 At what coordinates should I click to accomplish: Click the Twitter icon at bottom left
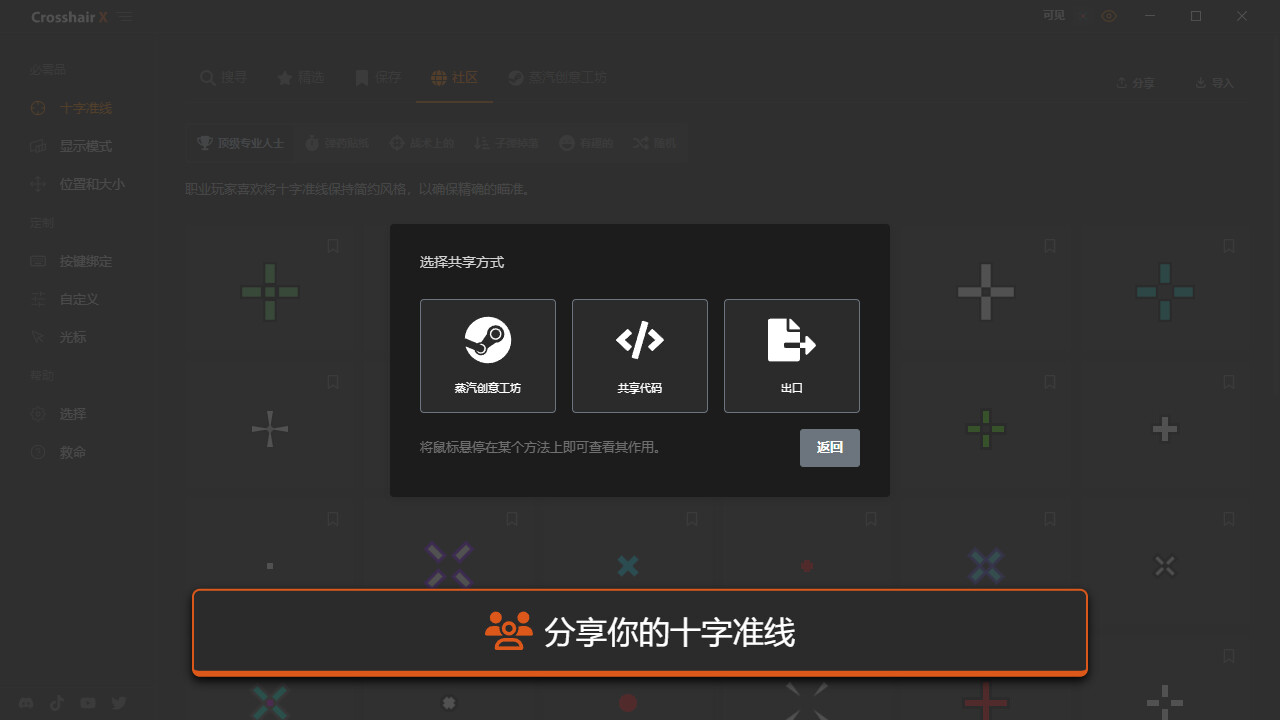coord(118,703)
